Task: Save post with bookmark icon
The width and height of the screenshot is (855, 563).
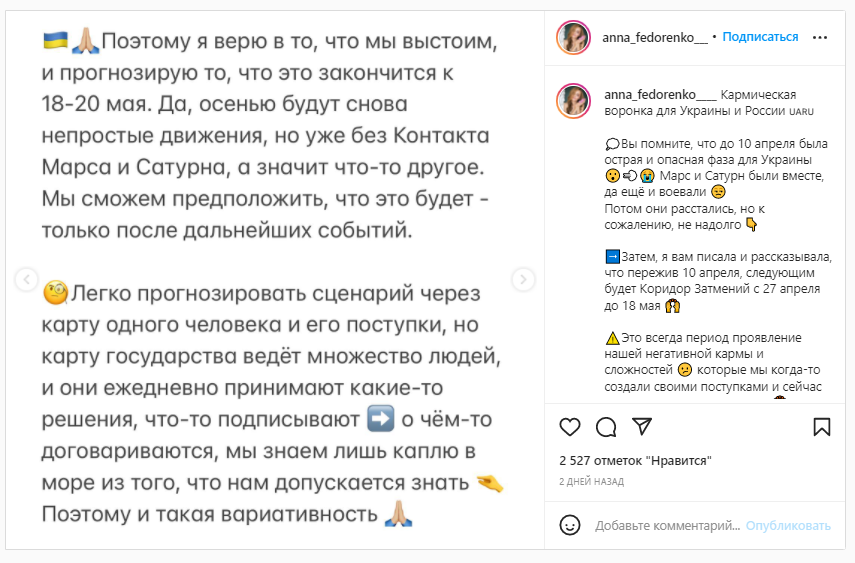Action: coord(821,427)
